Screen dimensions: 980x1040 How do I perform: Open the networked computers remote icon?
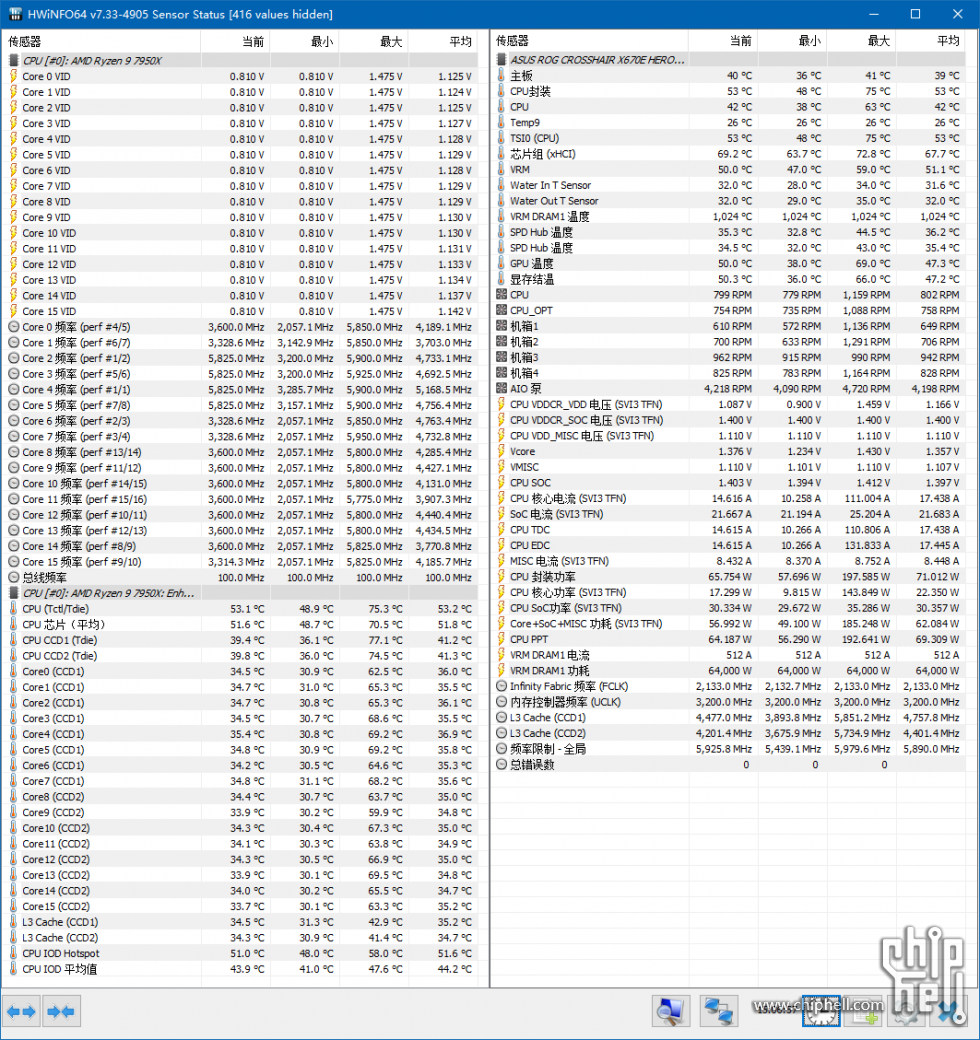pos(719,1011)
